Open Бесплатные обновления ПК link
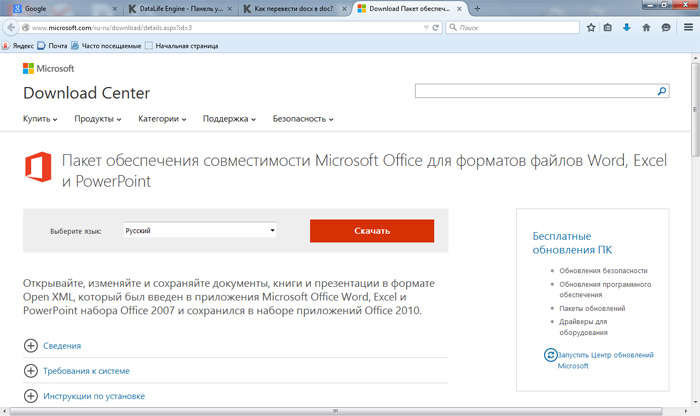Image resolution: width=700 pixels, height=416 pixels. click(x=572, y=243)
